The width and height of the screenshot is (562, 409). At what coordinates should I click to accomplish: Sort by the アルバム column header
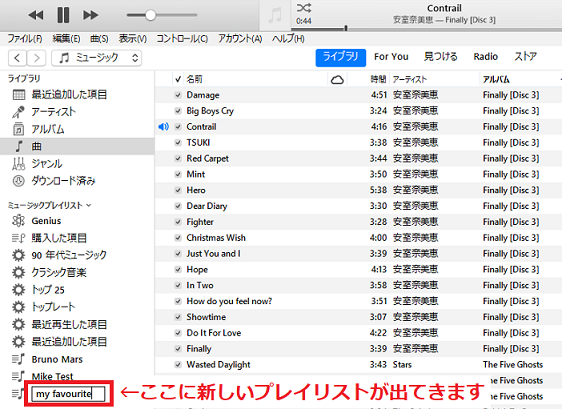[496, 79]
